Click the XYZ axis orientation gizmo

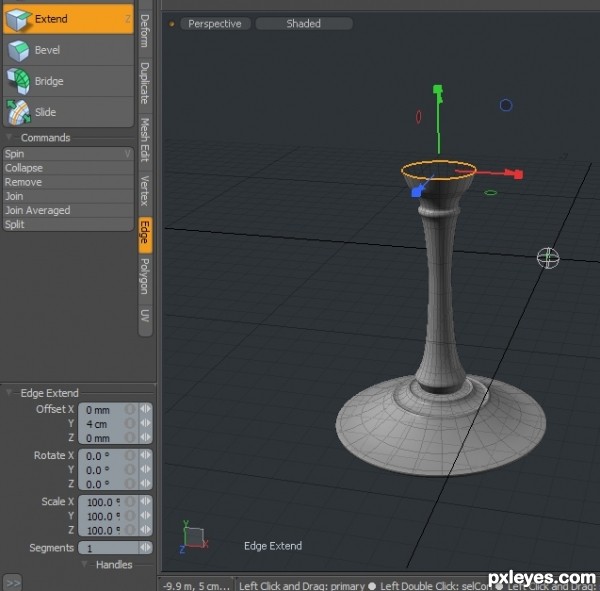[x=194, y=537]
